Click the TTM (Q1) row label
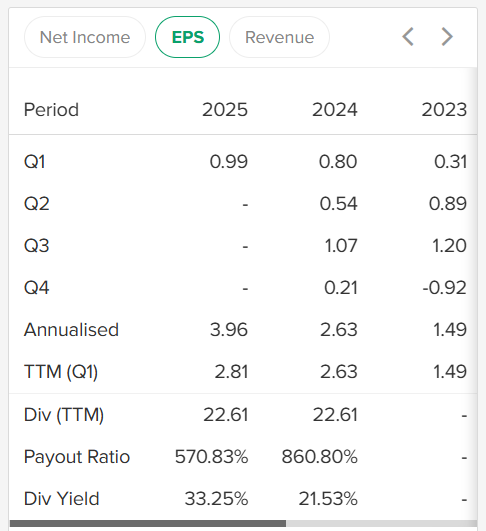This screenshot has height=531, width=486. (61, 371)
